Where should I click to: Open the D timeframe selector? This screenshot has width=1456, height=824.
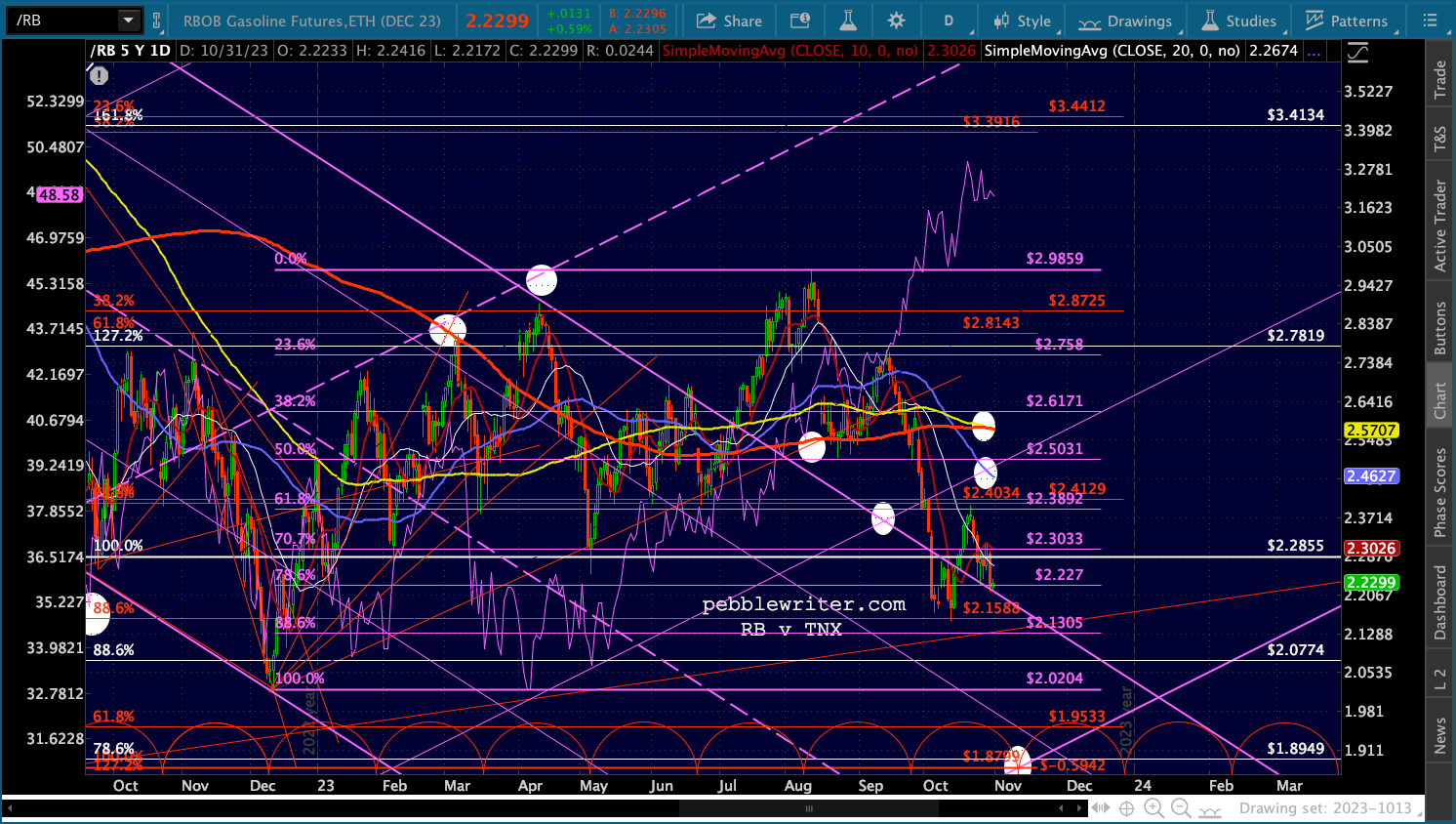coord(949,21)
